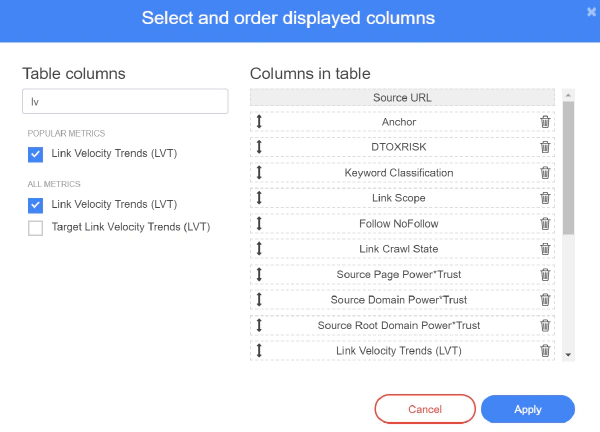600x432 pixels.
Task: Uncheck Link Velocity Trends under All Metrics
Action: [x=35, y=205]
